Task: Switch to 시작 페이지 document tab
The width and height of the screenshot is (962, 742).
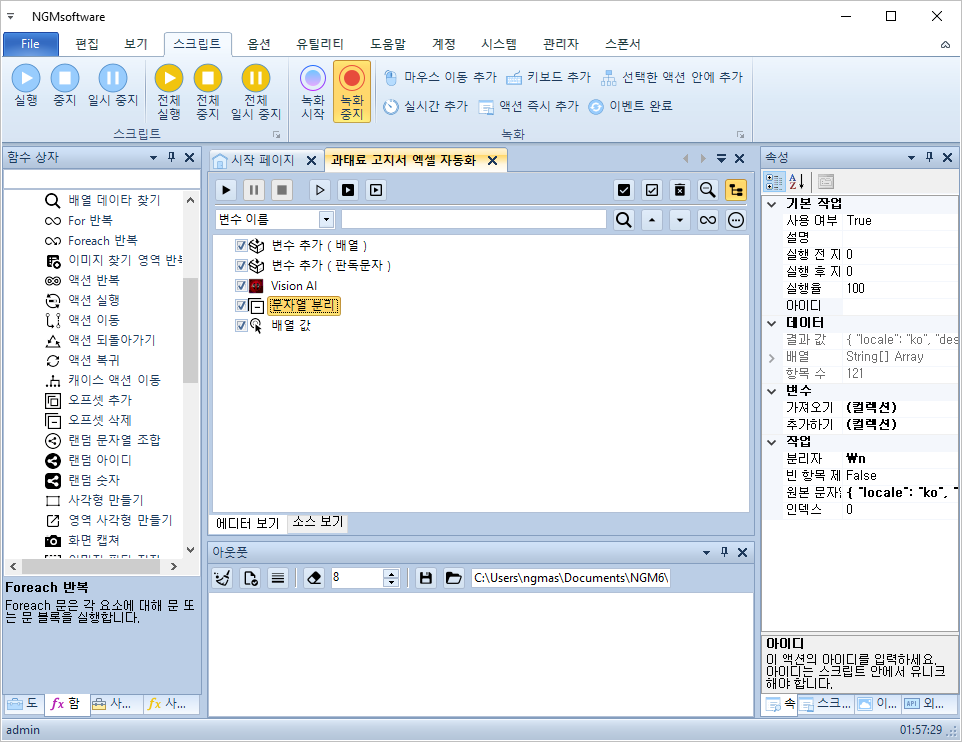Action: [x=262, y=161]
